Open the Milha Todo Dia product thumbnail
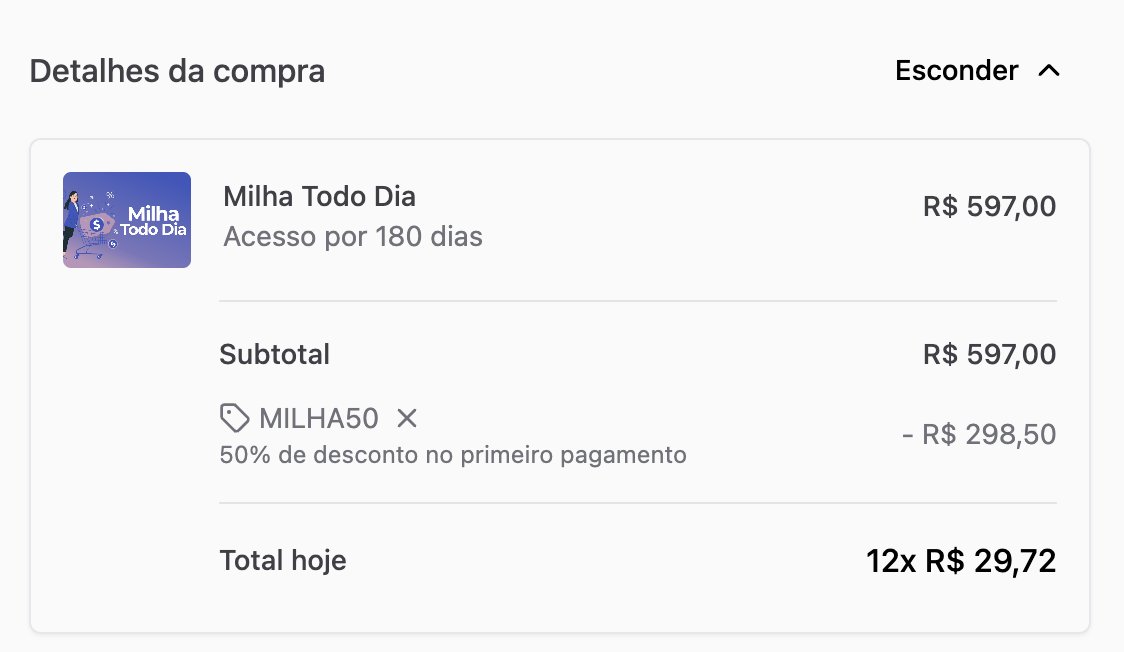 tap(127, 220)
